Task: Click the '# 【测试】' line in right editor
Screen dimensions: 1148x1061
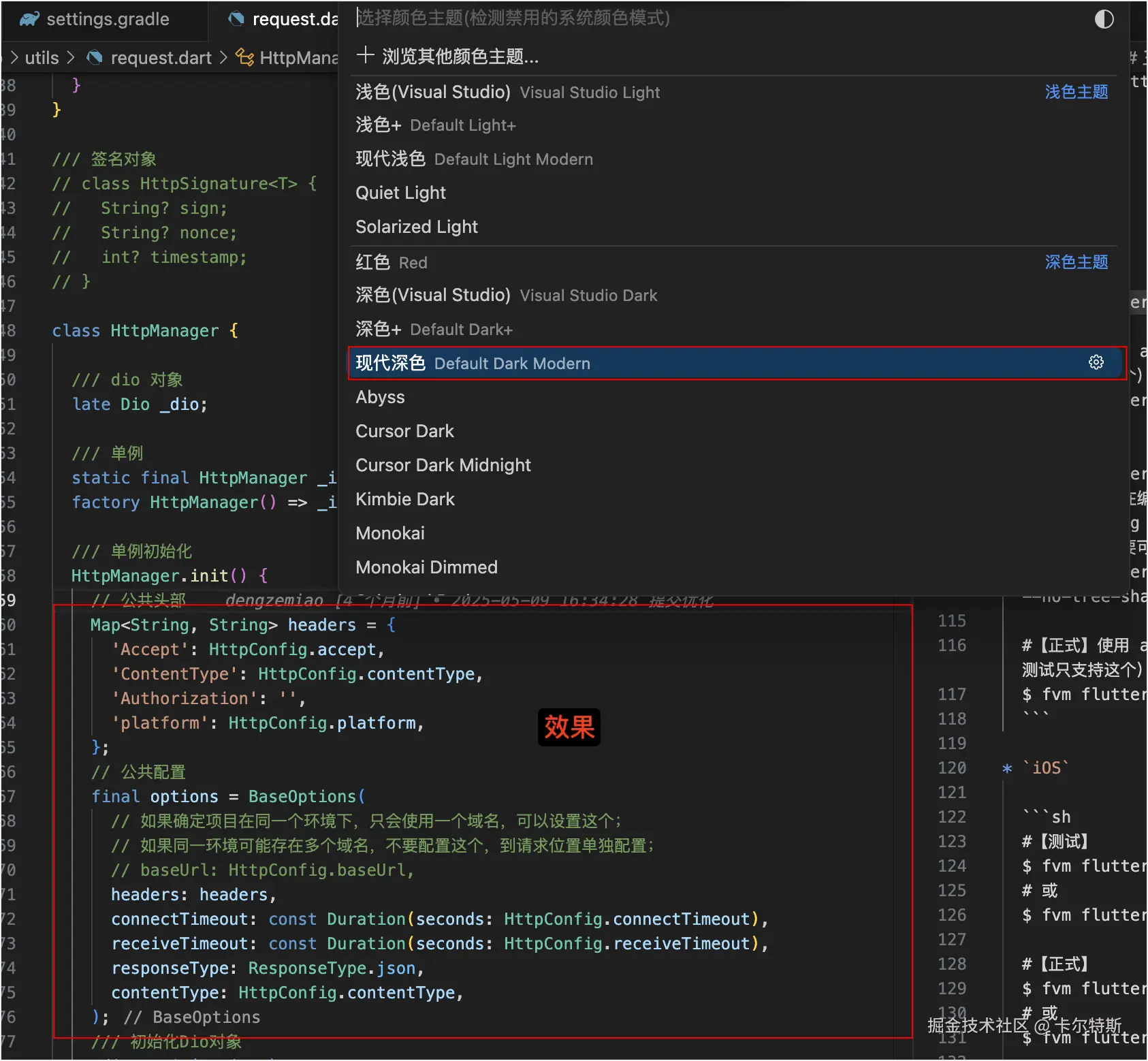Action: pos(1055,842)
